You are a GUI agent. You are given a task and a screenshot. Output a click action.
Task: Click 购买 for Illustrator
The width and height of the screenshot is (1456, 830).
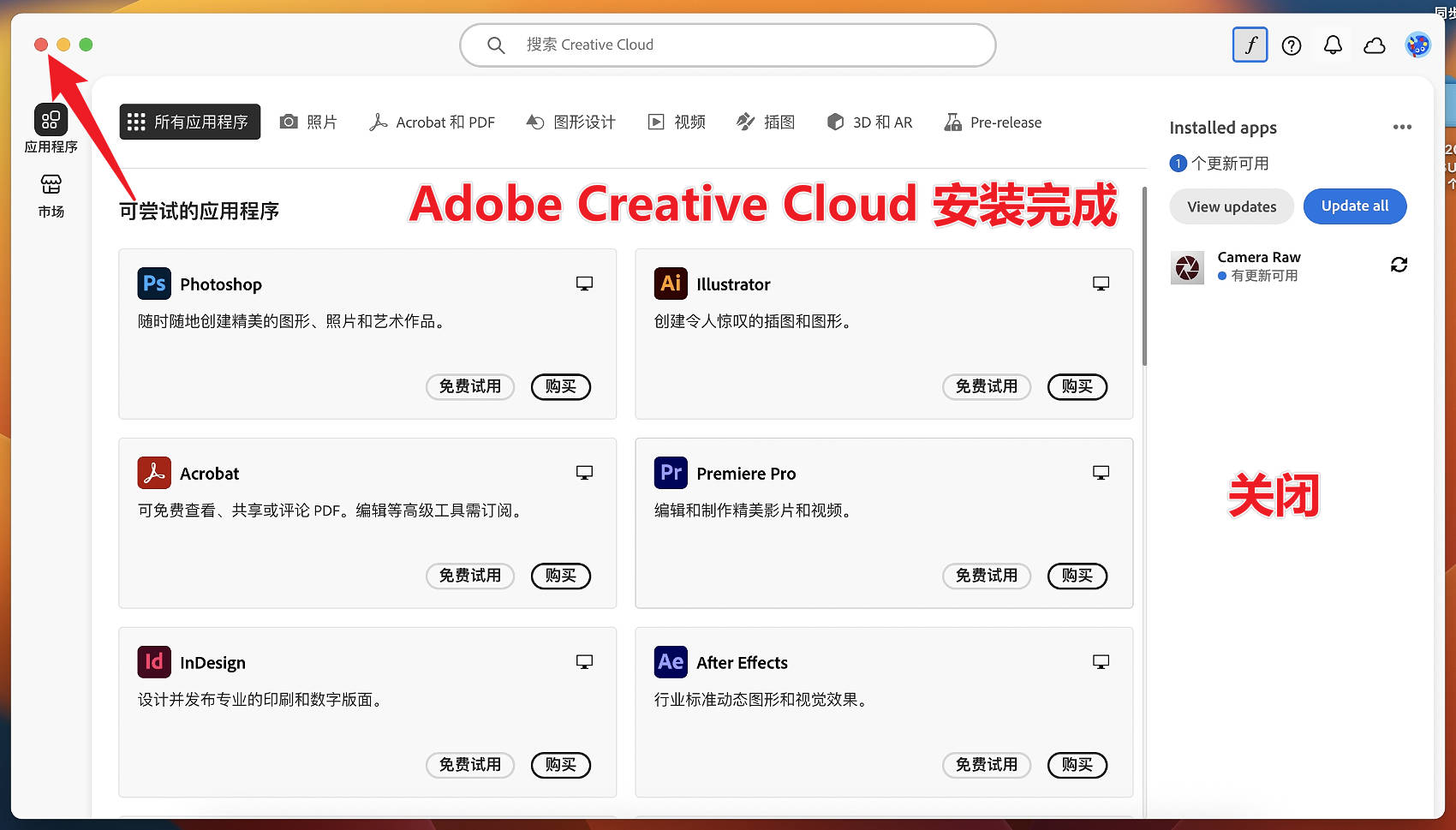pyautogui.click(x=1077, y=386)
